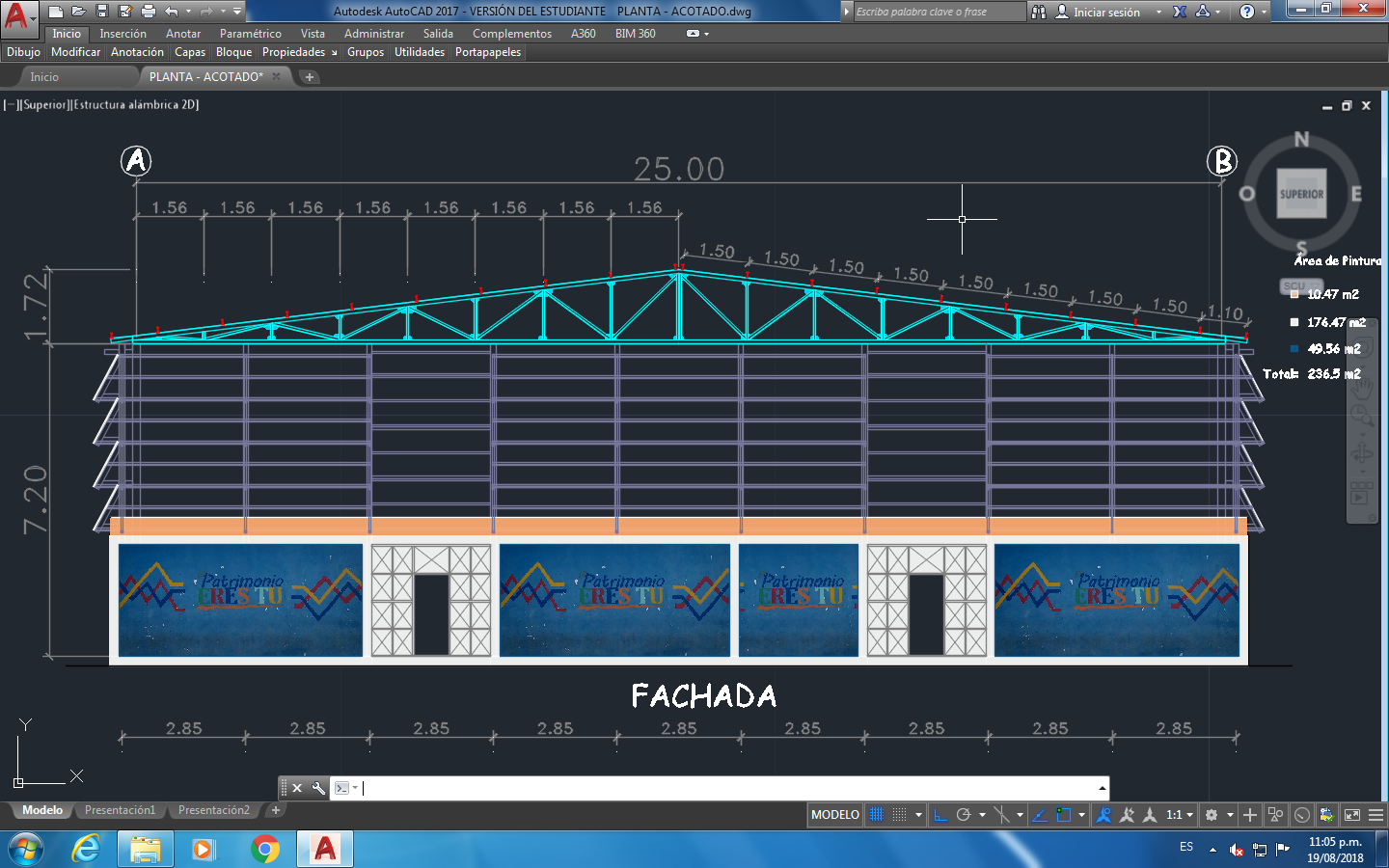Open Help with the question mark icon
This screenshot has height=868, width=1389.
coord(1247,12)
